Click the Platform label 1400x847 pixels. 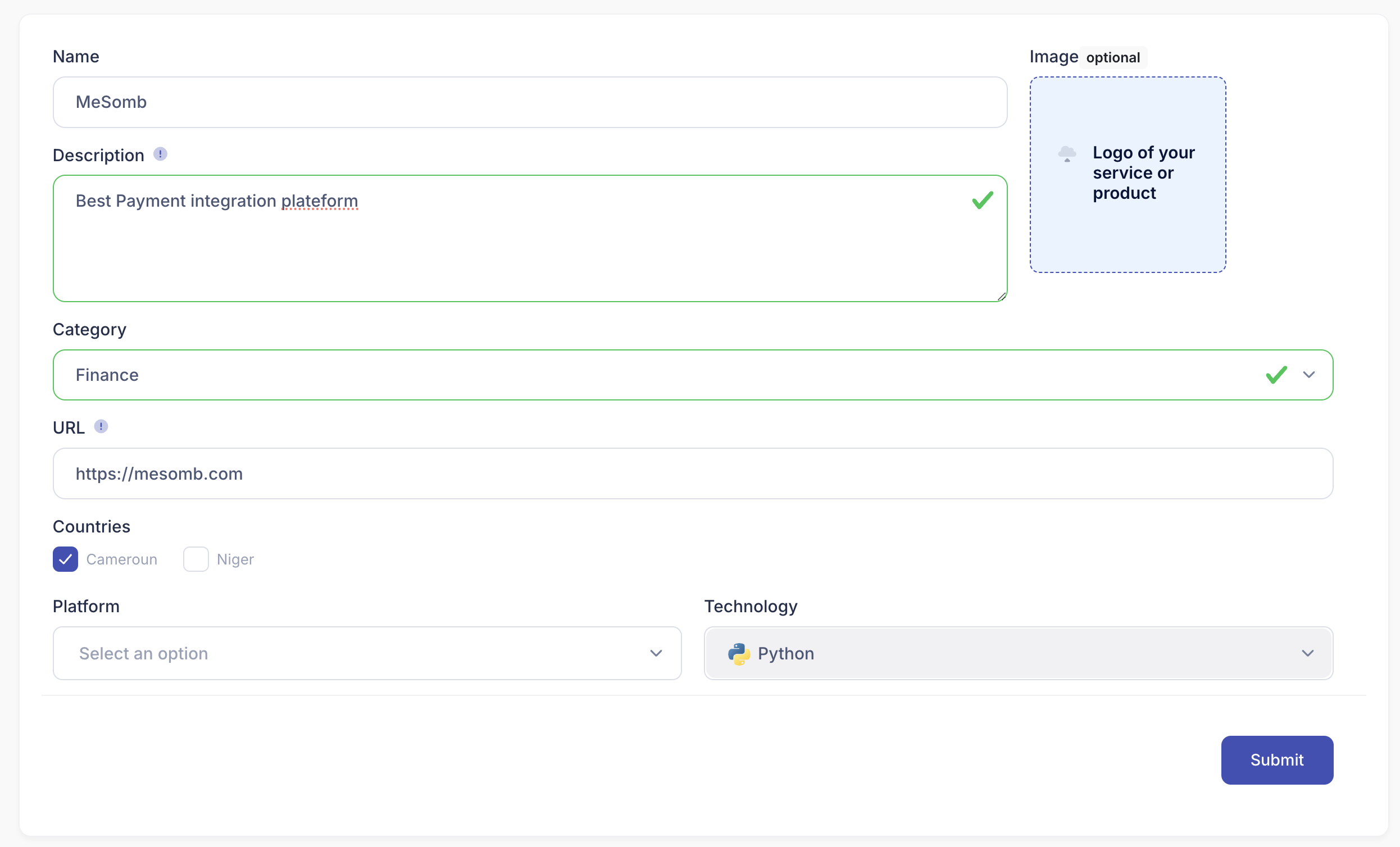(87, 607)
